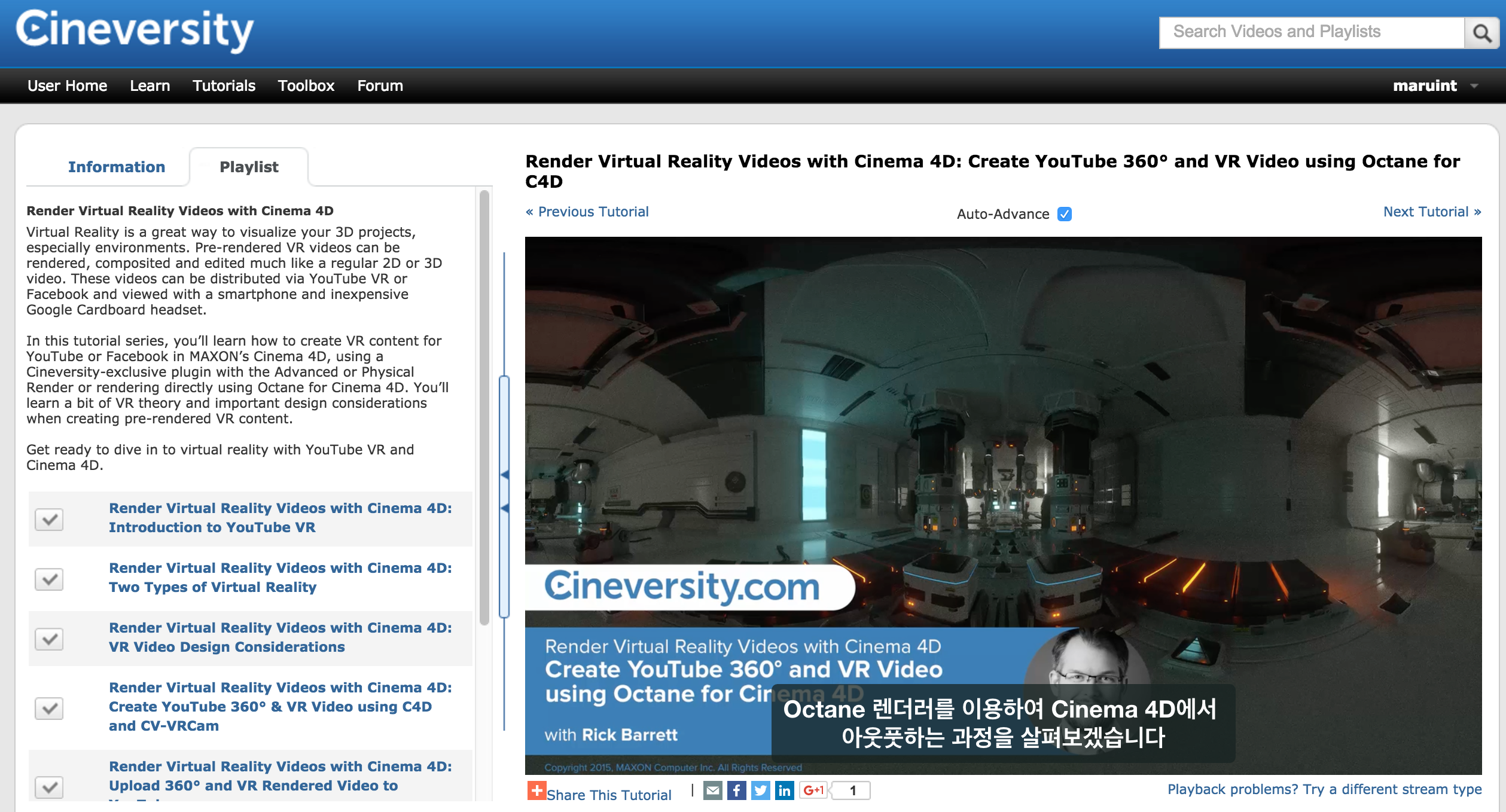Open the Learn menu

150,86
